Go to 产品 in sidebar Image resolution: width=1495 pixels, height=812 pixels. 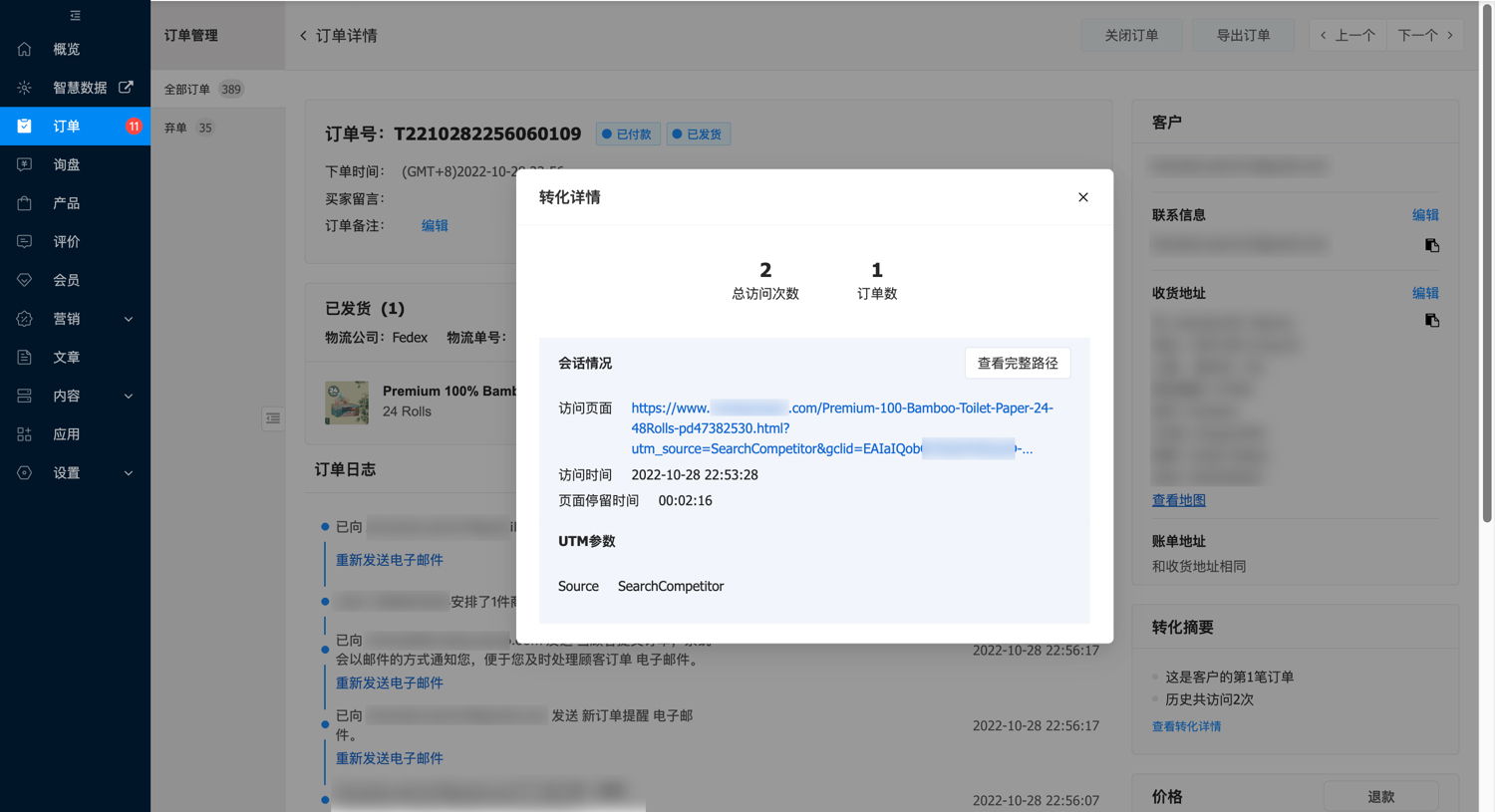point(66,203)
